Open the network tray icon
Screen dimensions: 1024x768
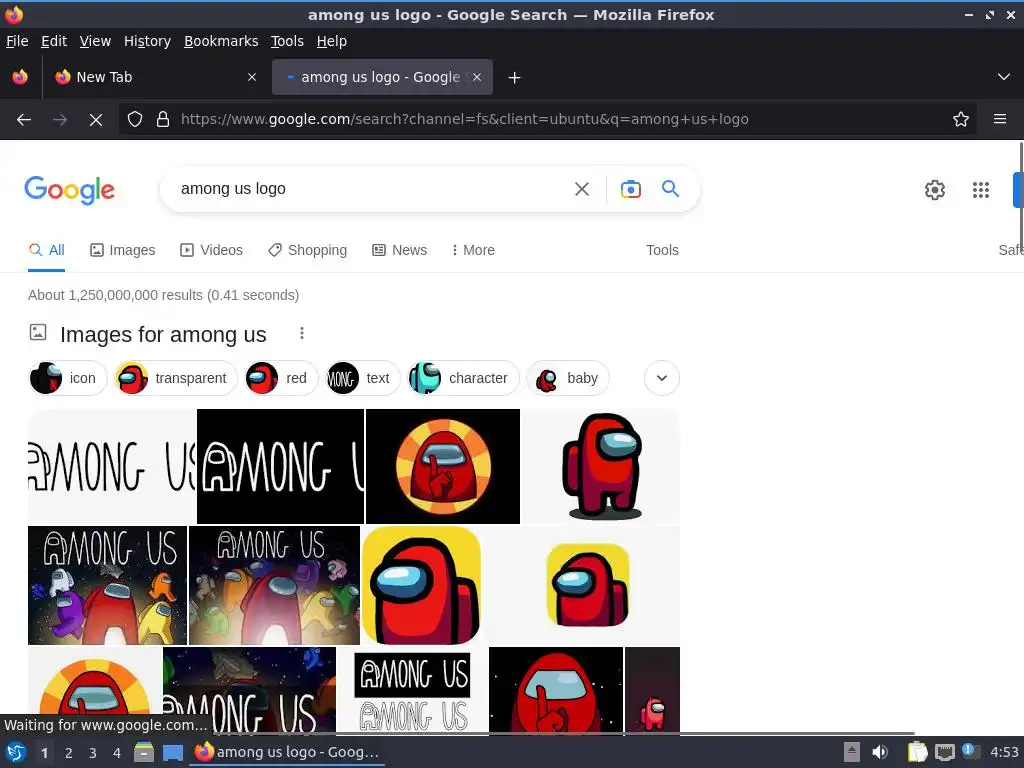944,752
